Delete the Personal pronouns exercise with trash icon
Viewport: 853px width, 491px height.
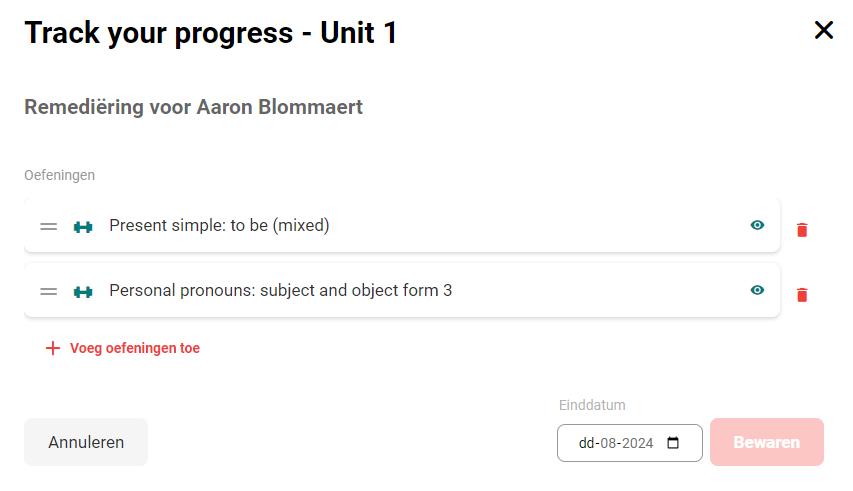click(802, 295)
